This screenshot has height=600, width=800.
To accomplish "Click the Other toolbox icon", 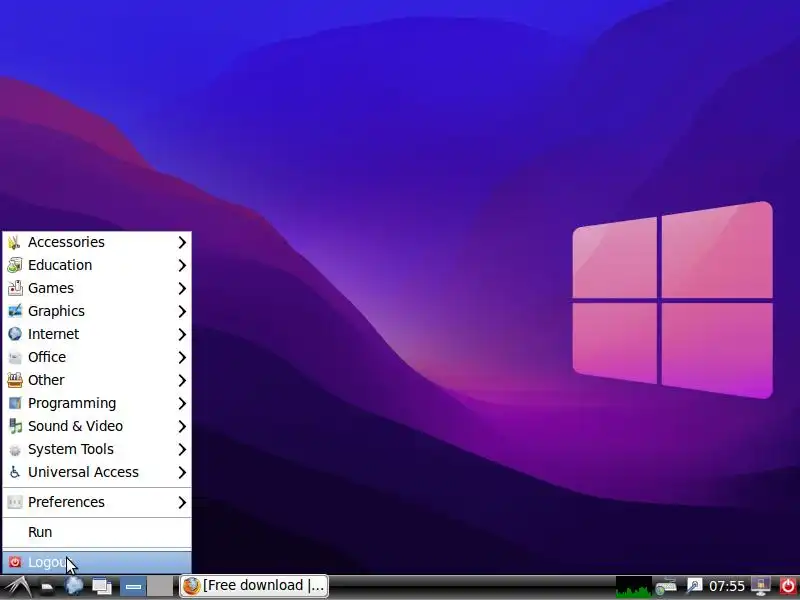I will point(15,380).
